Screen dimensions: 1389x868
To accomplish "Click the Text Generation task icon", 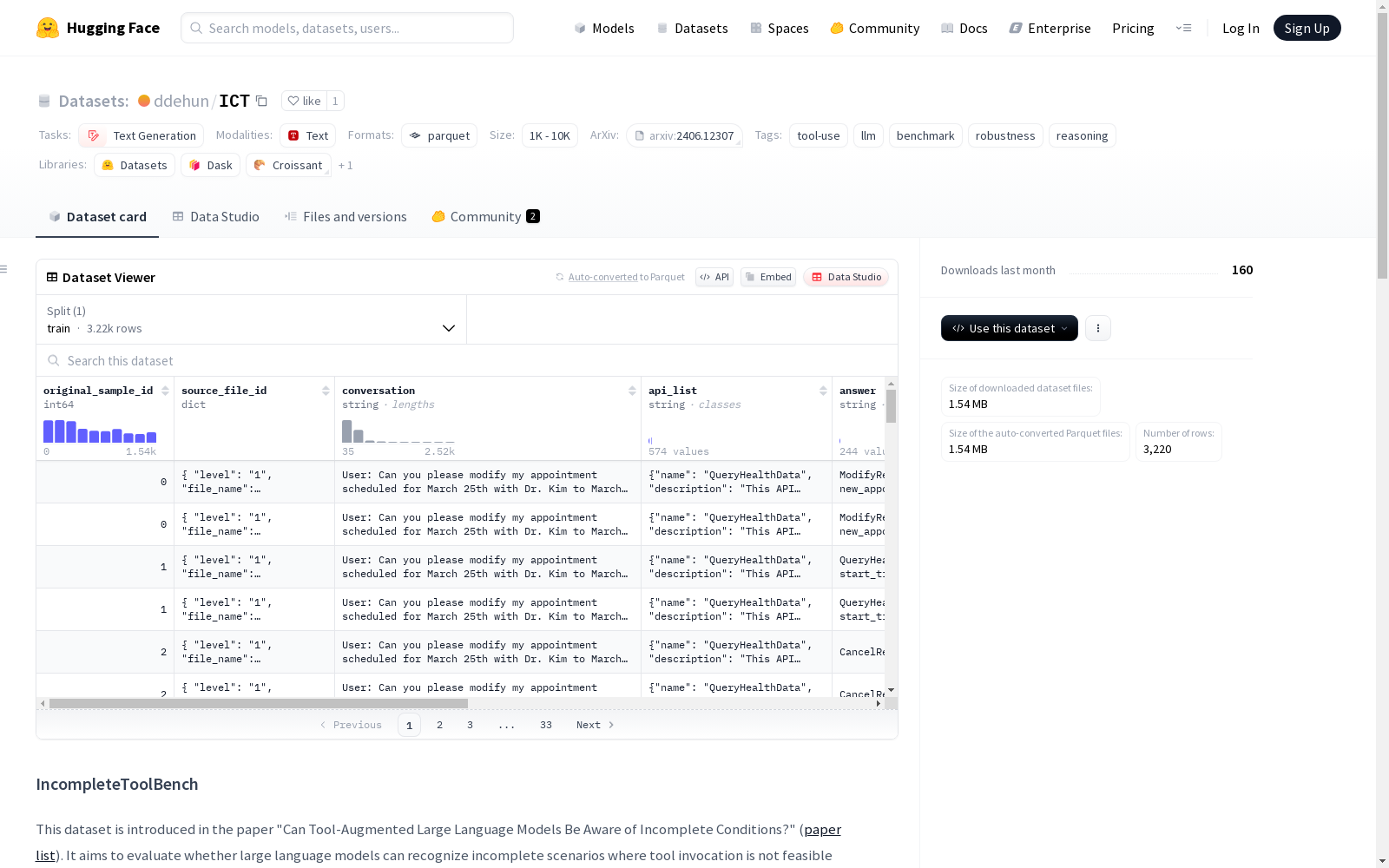I will 94,135.
